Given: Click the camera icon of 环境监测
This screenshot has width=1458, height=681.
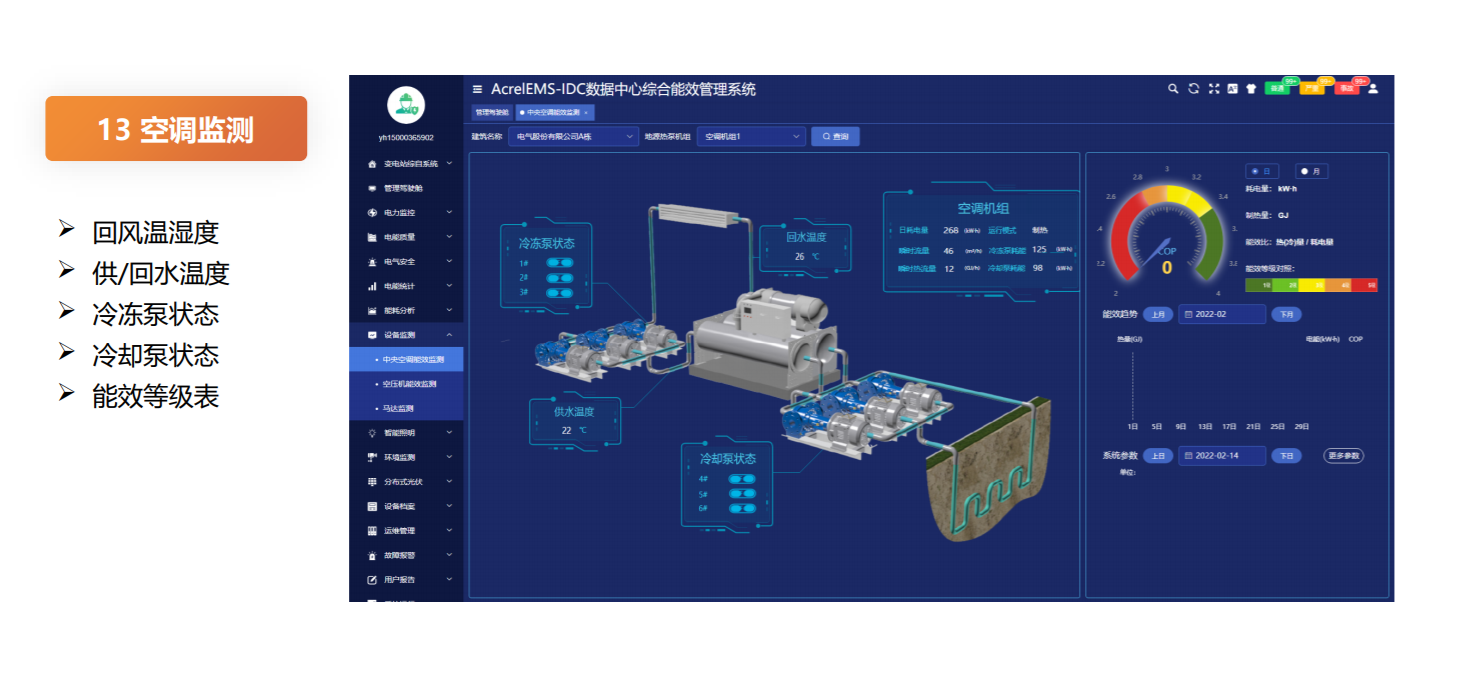Looking at the screenshot, I should 372,457.
